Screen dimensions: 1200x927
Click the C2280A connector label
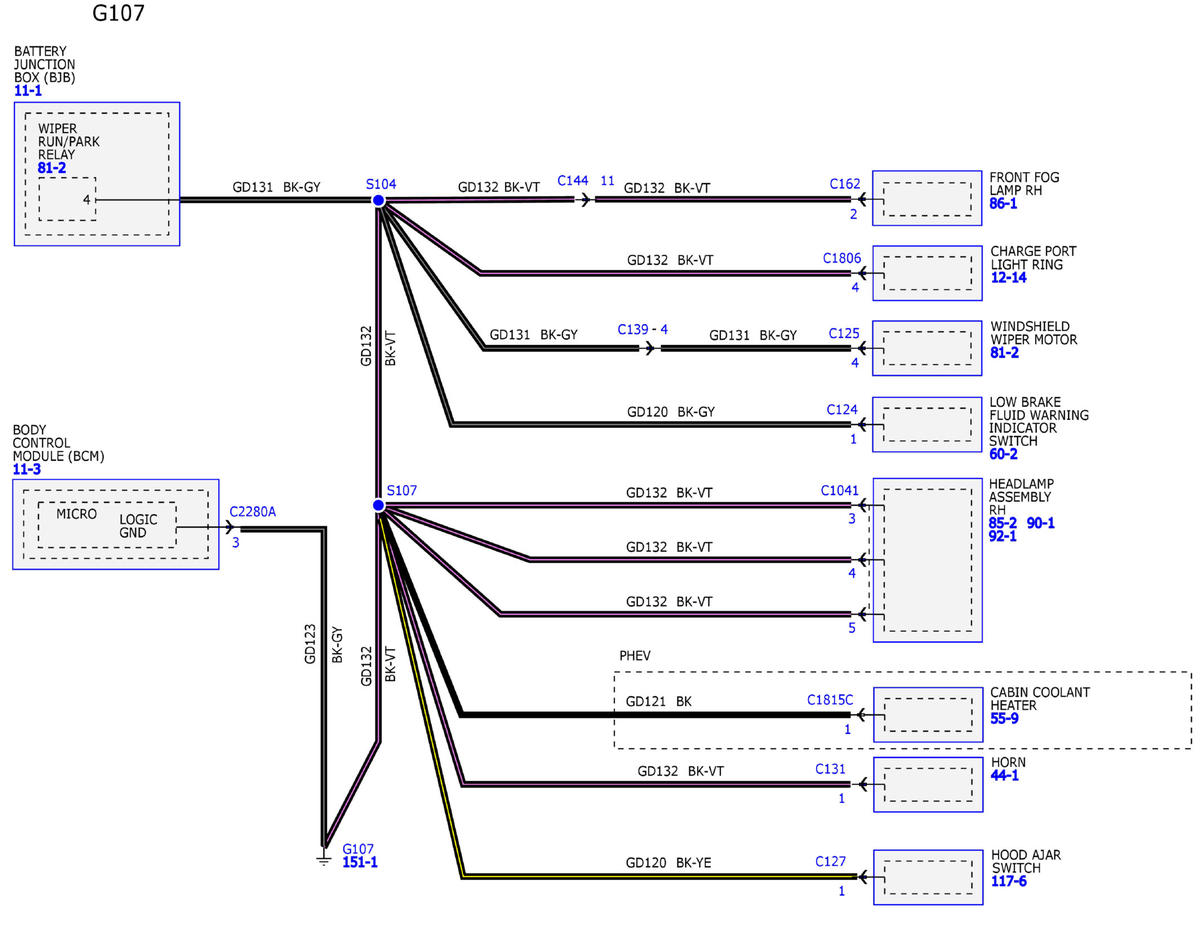point(252,511)
